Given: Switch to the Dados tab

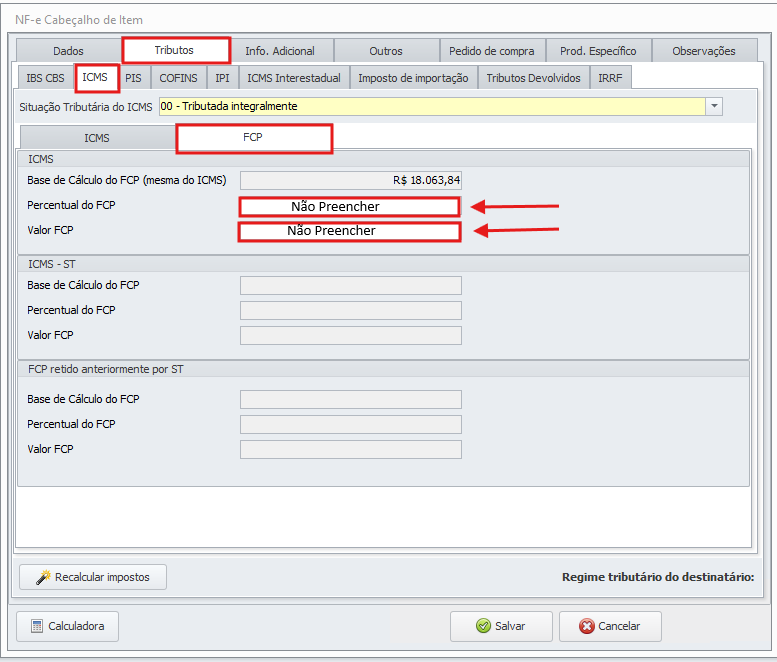Looking at the screenshot, I should 68,51.
